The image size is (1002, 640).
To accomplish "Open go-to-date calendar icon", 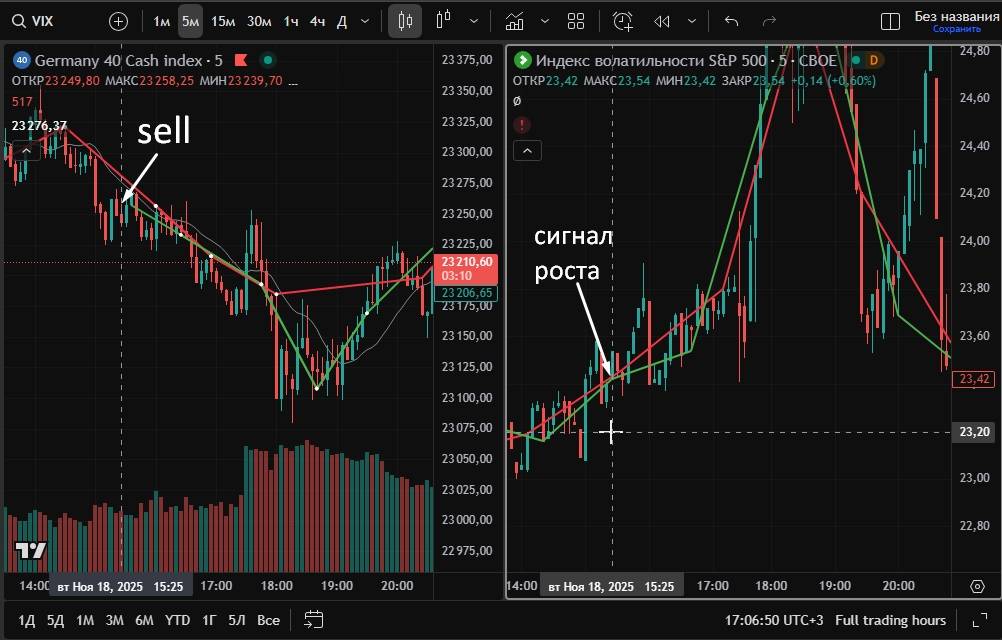I will (314, 620).
